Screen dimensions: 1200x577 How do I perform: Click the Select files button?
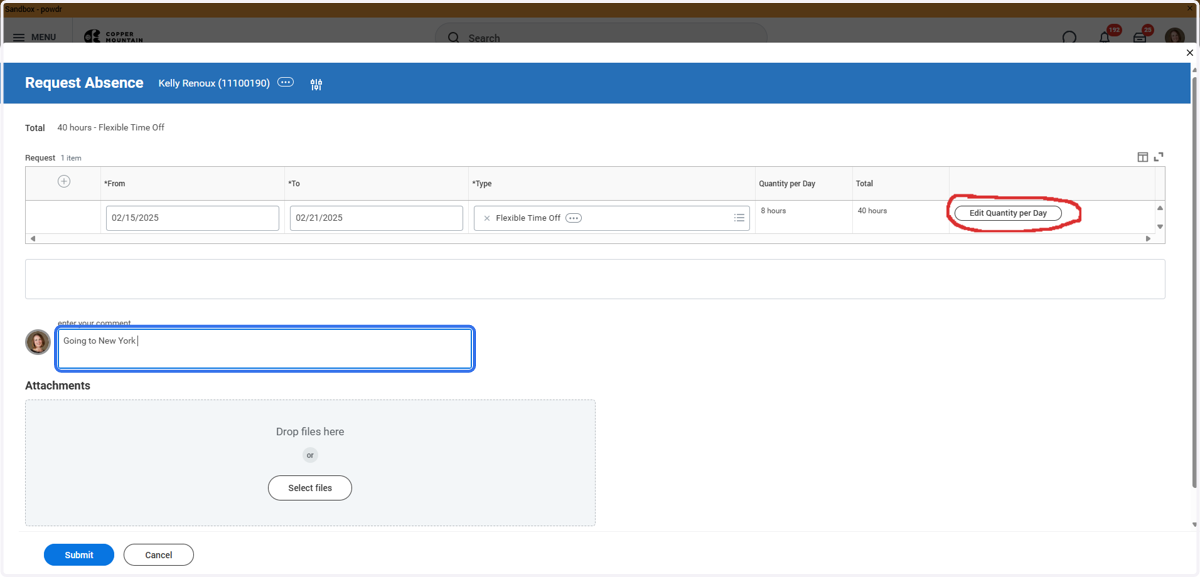coord(310,488)
